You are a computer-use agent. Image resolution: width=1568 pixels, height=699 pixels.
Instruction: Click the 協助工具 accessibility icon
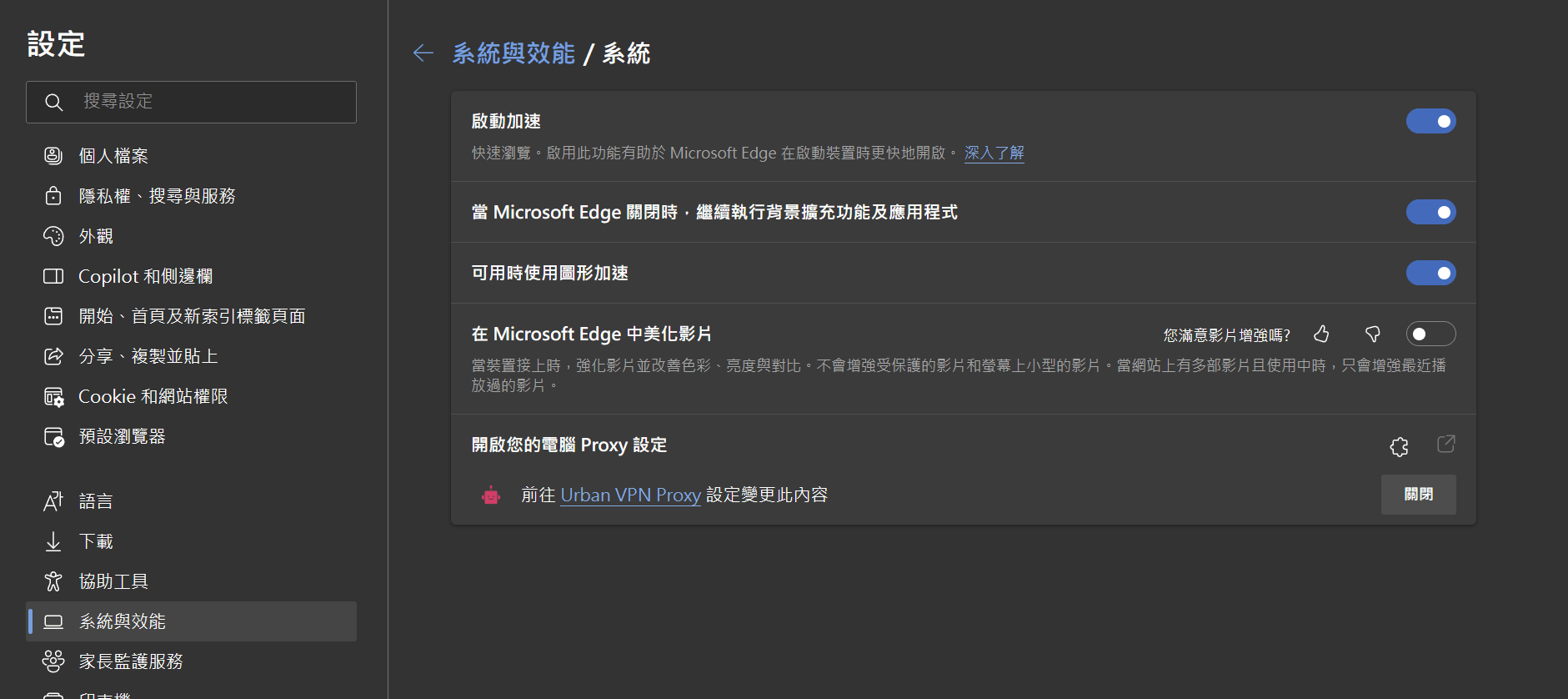(x=53, y=581)
